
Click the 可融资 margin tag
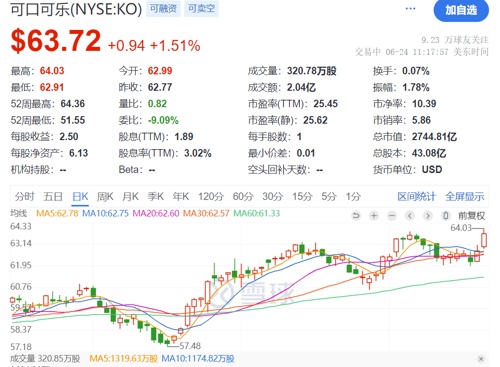(x=163, y=9)
